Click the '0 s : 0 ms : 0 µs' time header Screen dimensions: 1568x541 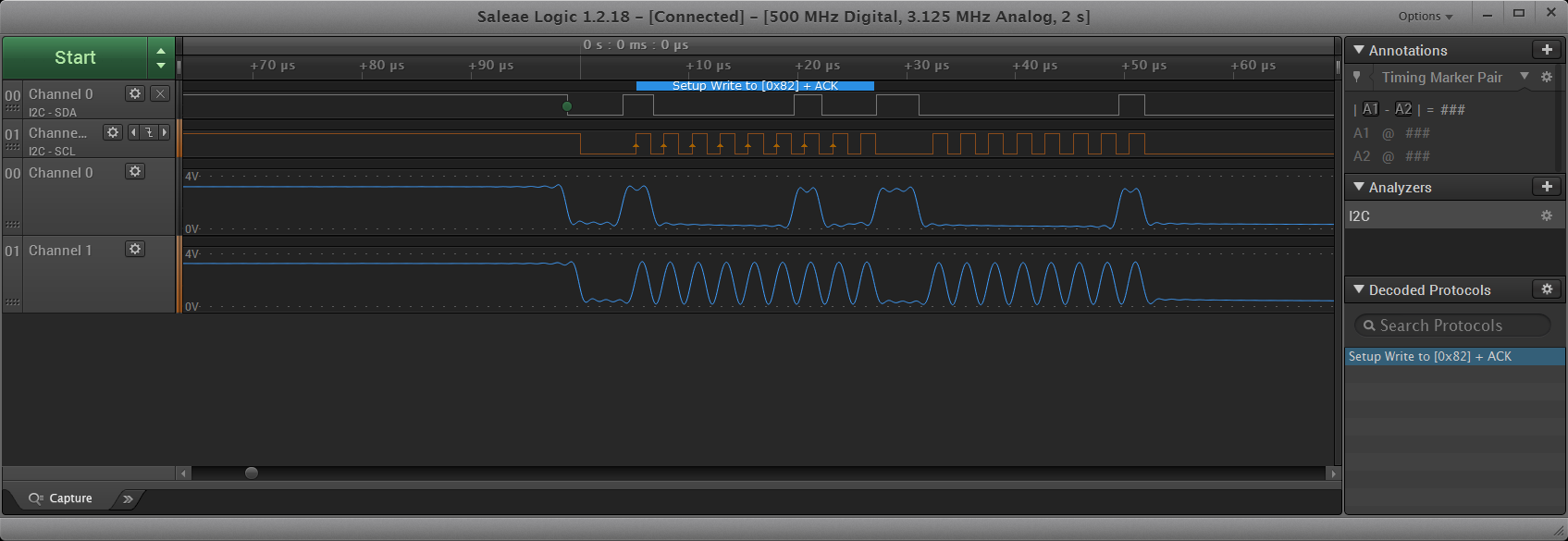(x=636, y=44)
